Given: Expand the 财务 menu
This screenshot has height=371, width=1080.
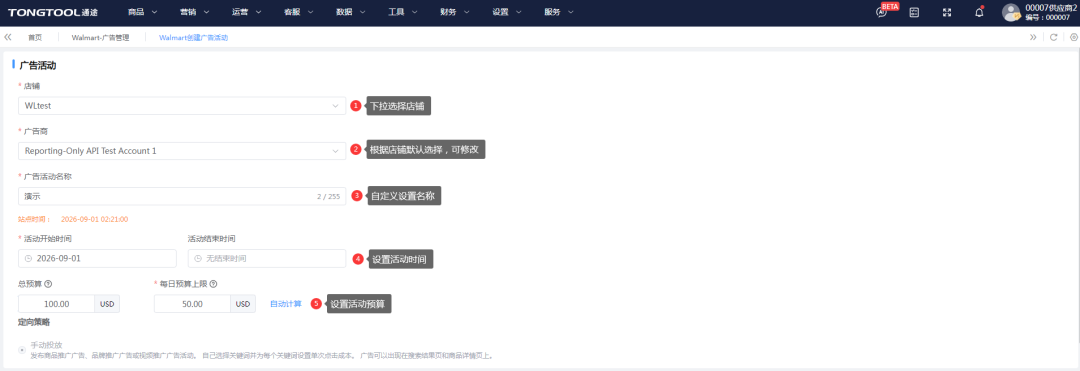Looking at the screenshot, I should [455, 12].
